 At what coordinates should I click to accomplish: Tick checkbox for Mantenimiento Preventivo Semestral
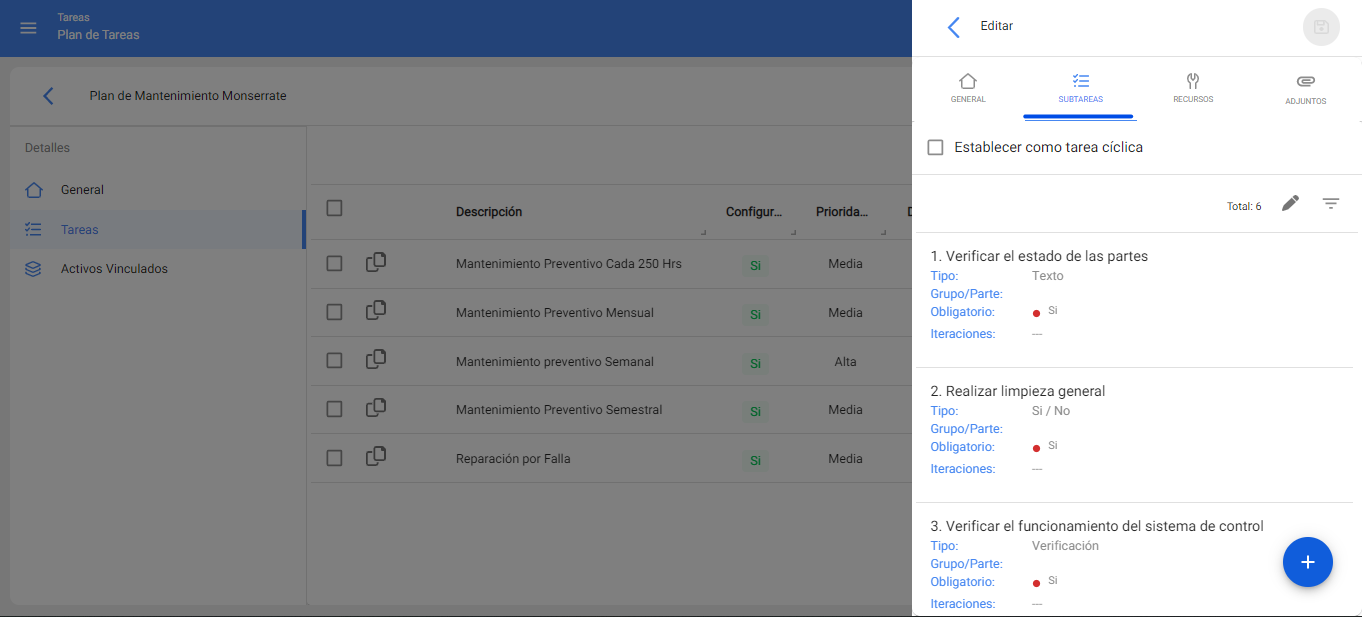(335, 409)
